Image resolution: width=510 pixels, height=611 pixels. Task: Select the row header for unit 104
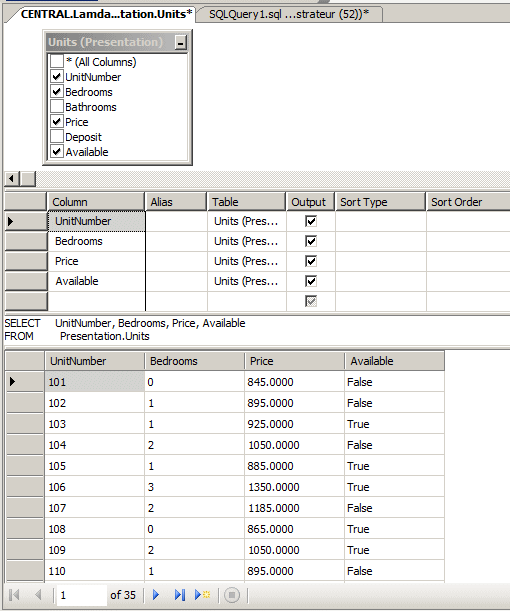pyautogui.click(x=25, y=445)
